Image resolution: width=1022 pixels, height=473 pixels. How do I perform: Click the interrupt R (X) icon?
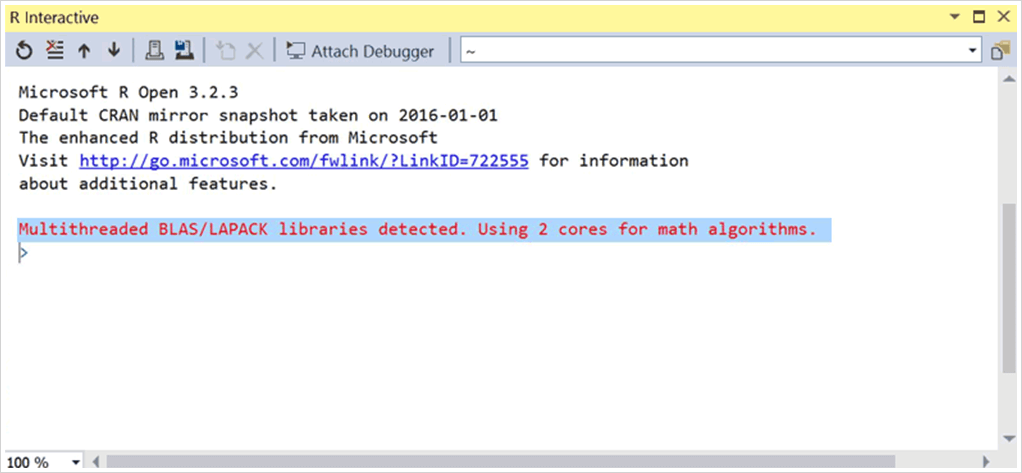click(254, 51)
